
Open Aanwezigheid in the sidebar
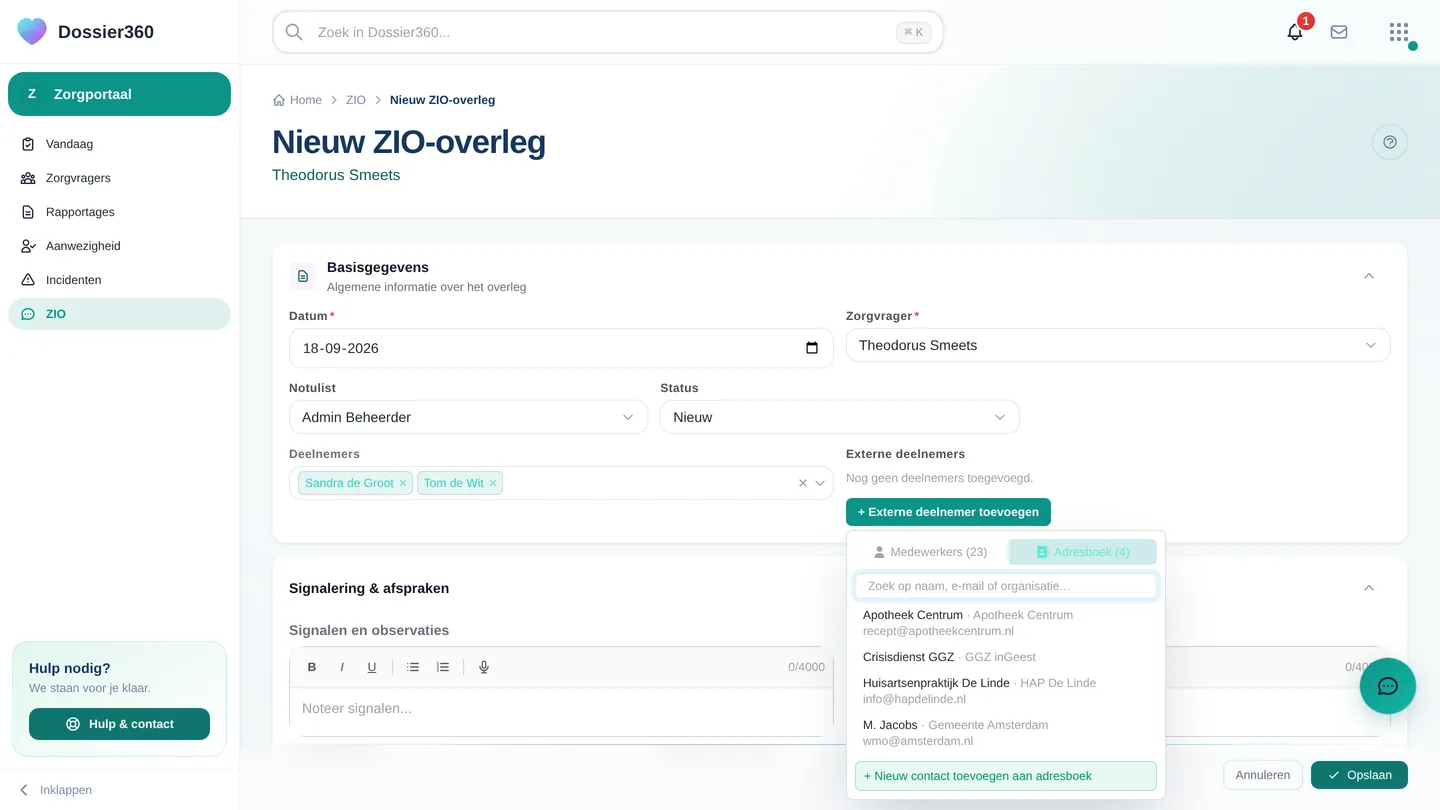pyautogui.click(x=119, y=246)
